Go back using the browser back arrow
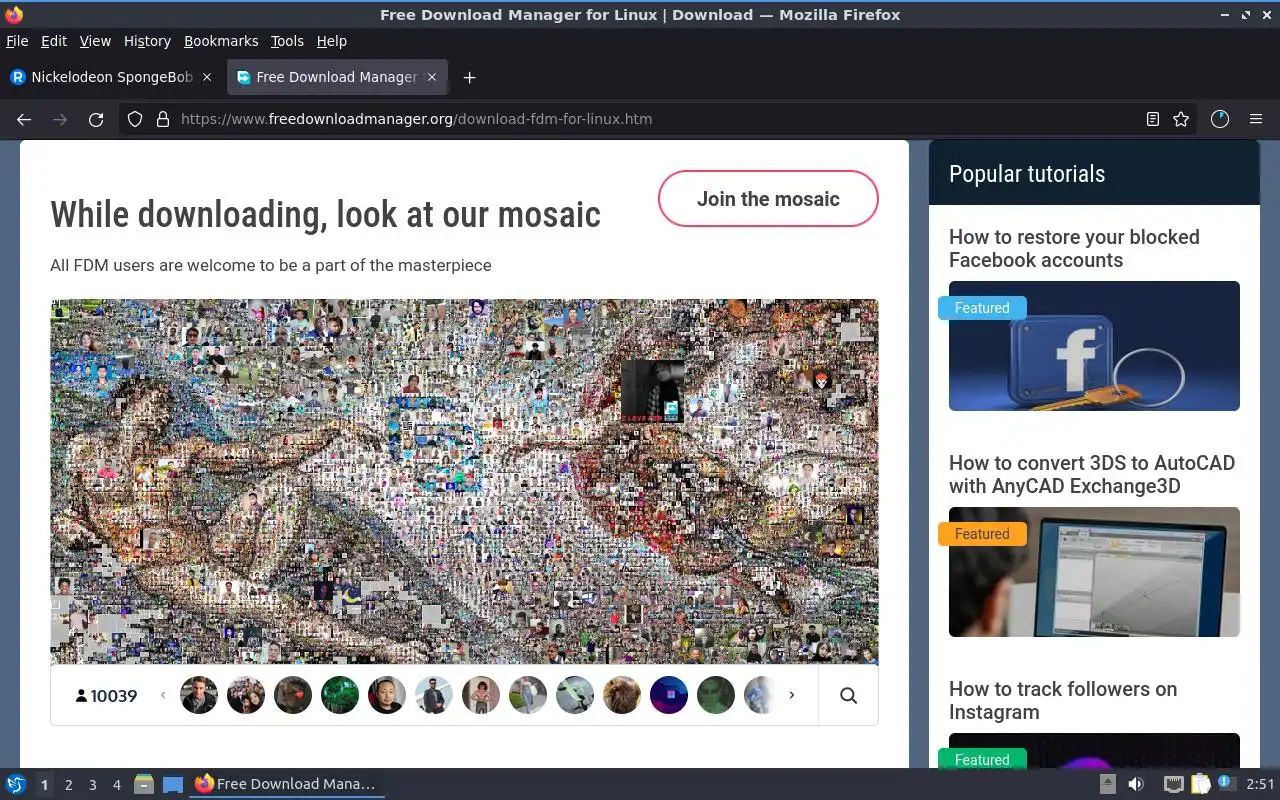1280x800 pixels. [24, 119]
